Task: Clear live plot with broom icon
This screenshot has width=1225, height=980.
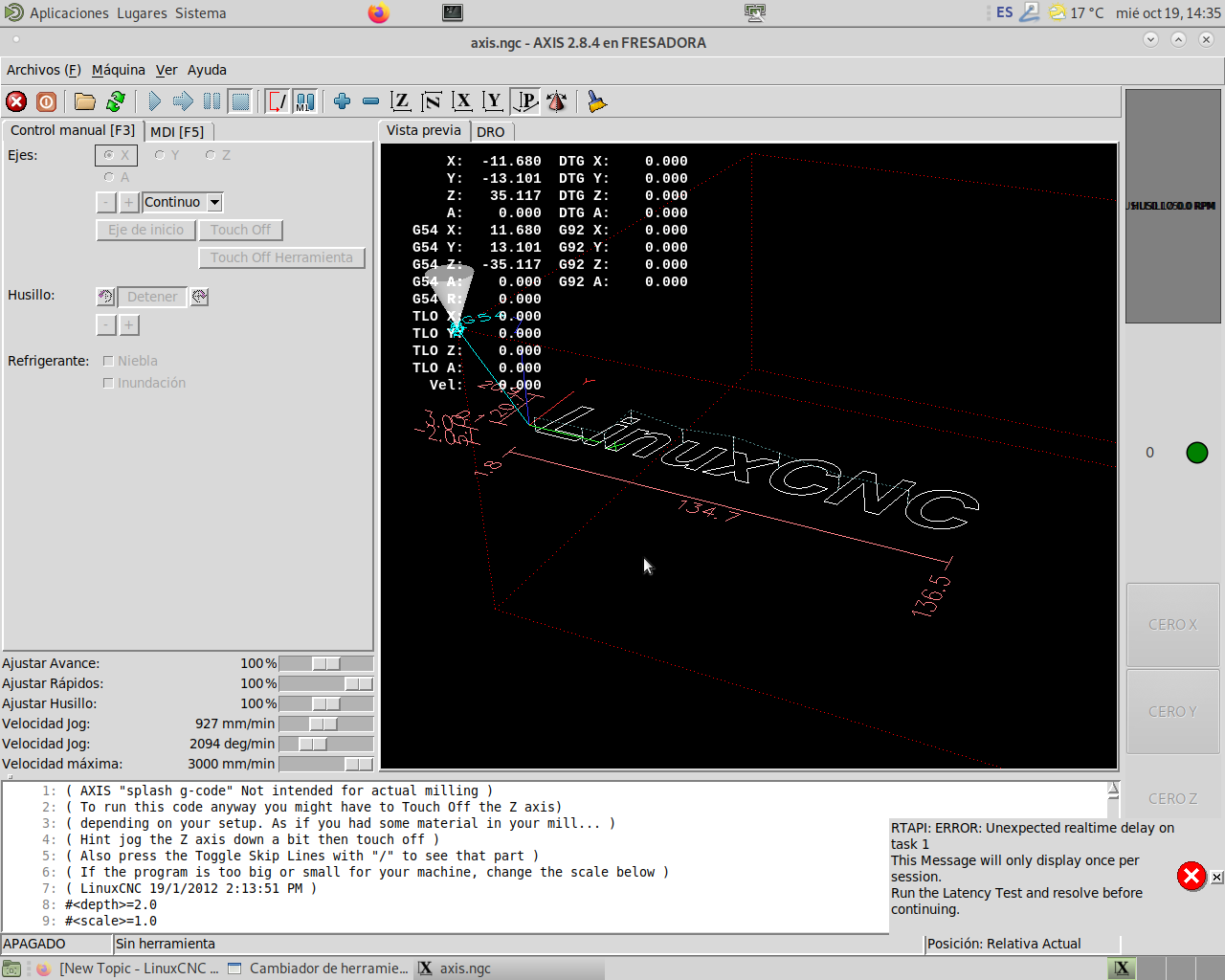Action: coord(596,101)
